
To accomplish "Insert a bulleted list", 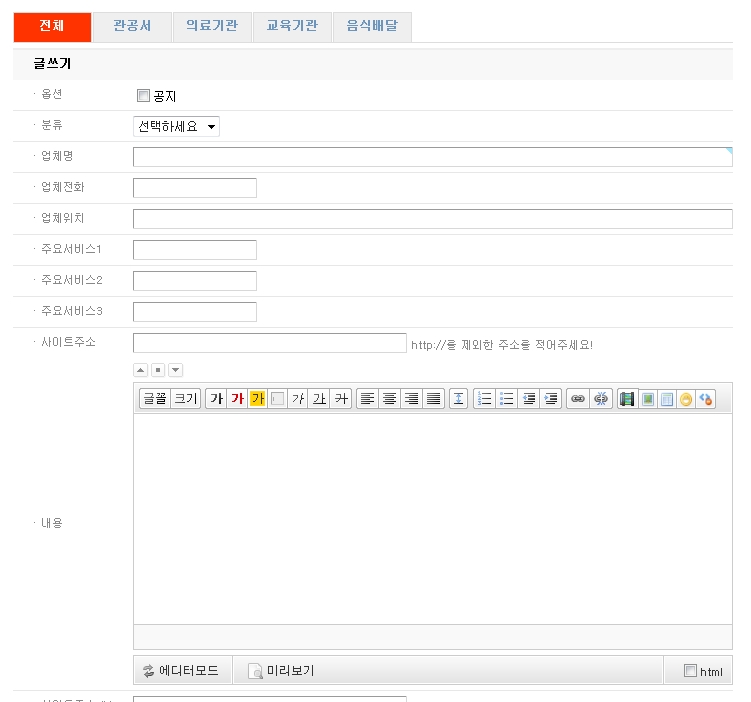I will [x=507, y=399].
